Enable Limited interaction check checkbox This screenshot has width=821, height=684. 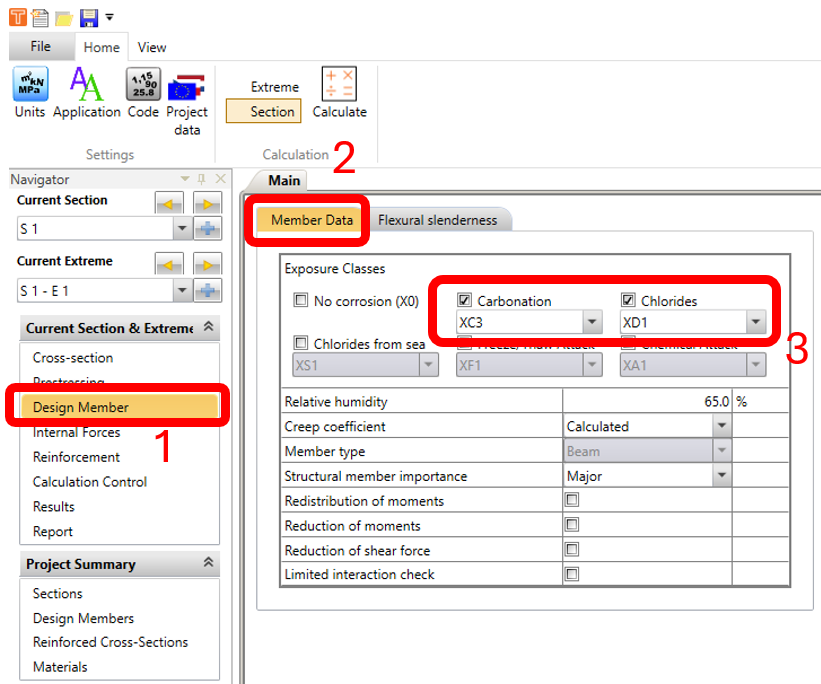(x=572, y=575)
